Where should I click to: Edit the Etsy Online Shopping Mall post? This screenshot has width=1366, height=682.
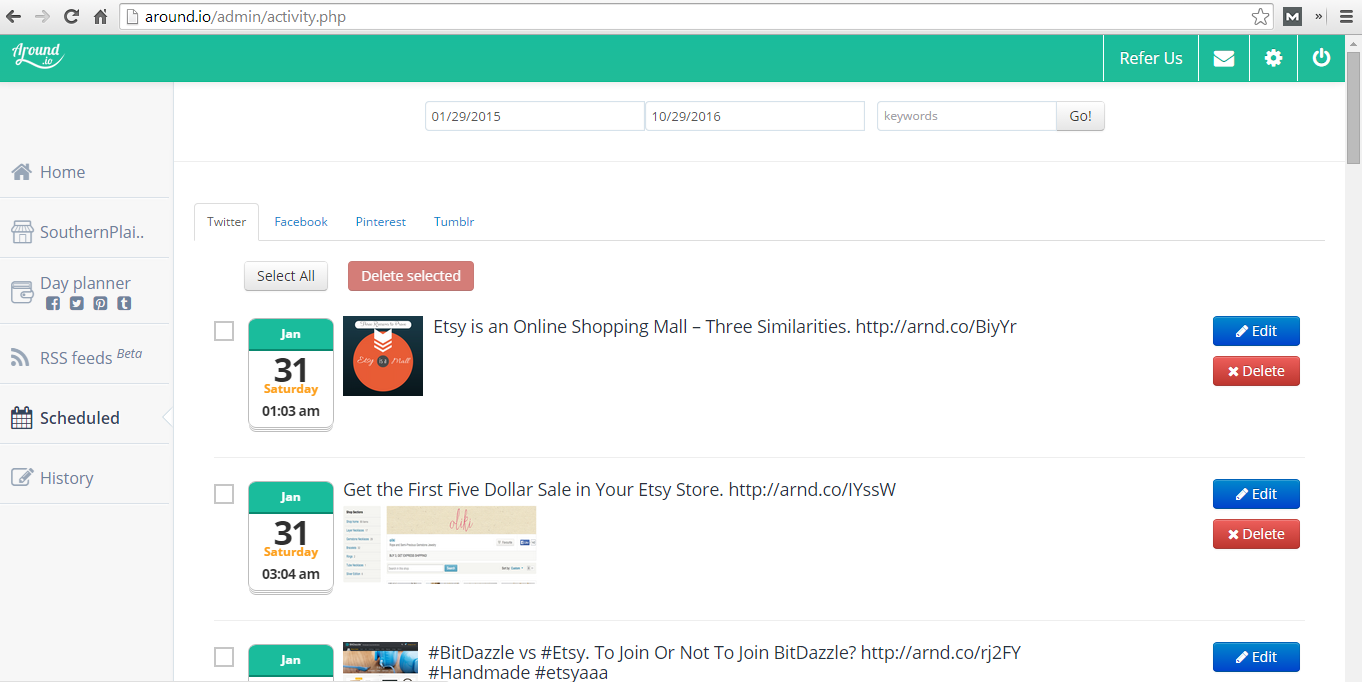(1256, 331)
